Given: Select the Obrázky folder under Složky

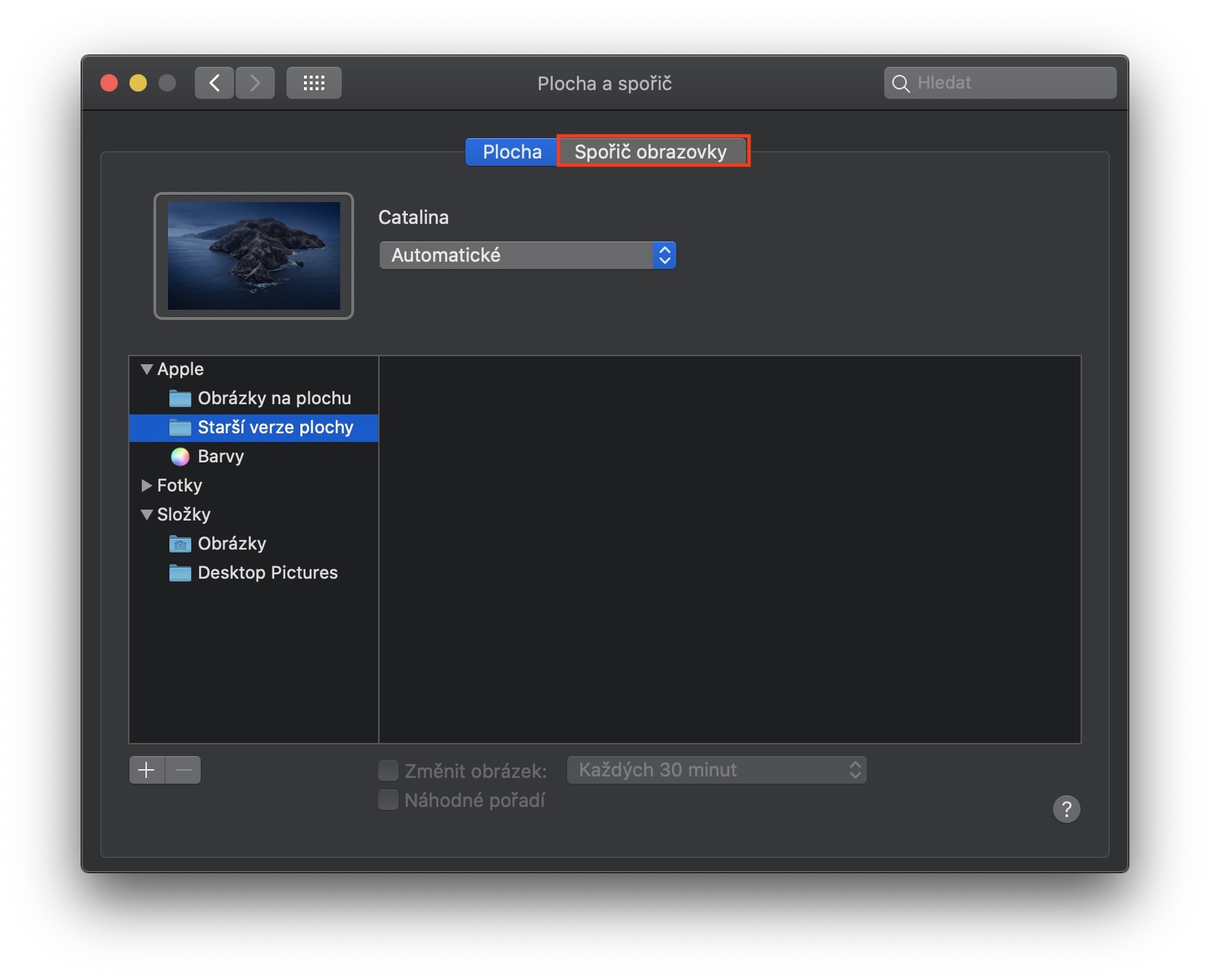Looking at the screenshot, I should tap(254, 544).
